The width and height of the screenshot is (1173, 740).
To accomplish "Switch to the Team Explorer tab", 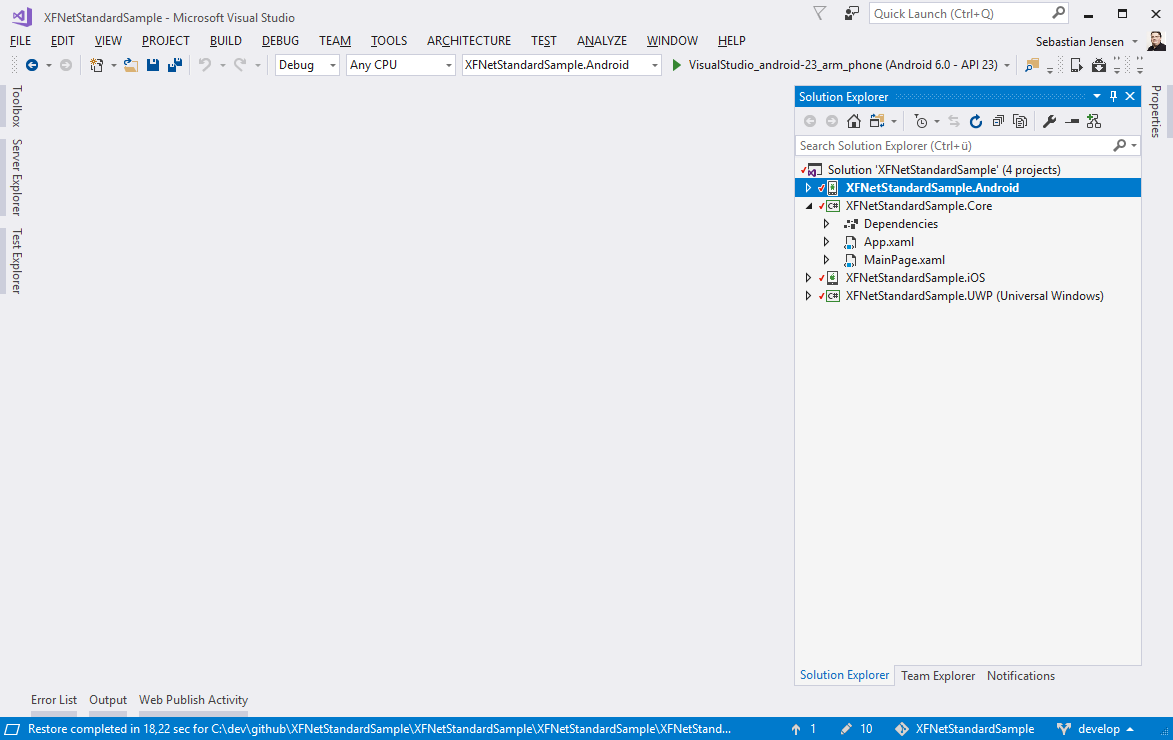I will [x=937, y=676].
